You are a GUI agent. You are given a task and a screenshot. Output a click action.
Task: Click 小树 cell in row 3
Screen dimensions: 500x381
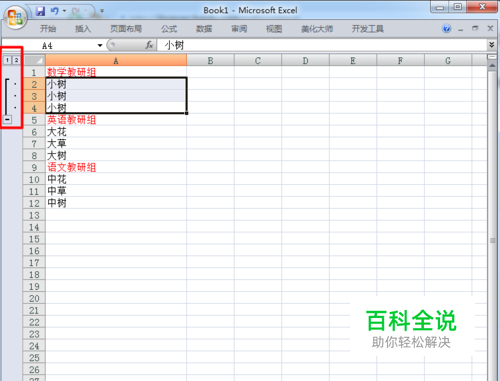tap(116, 96)
